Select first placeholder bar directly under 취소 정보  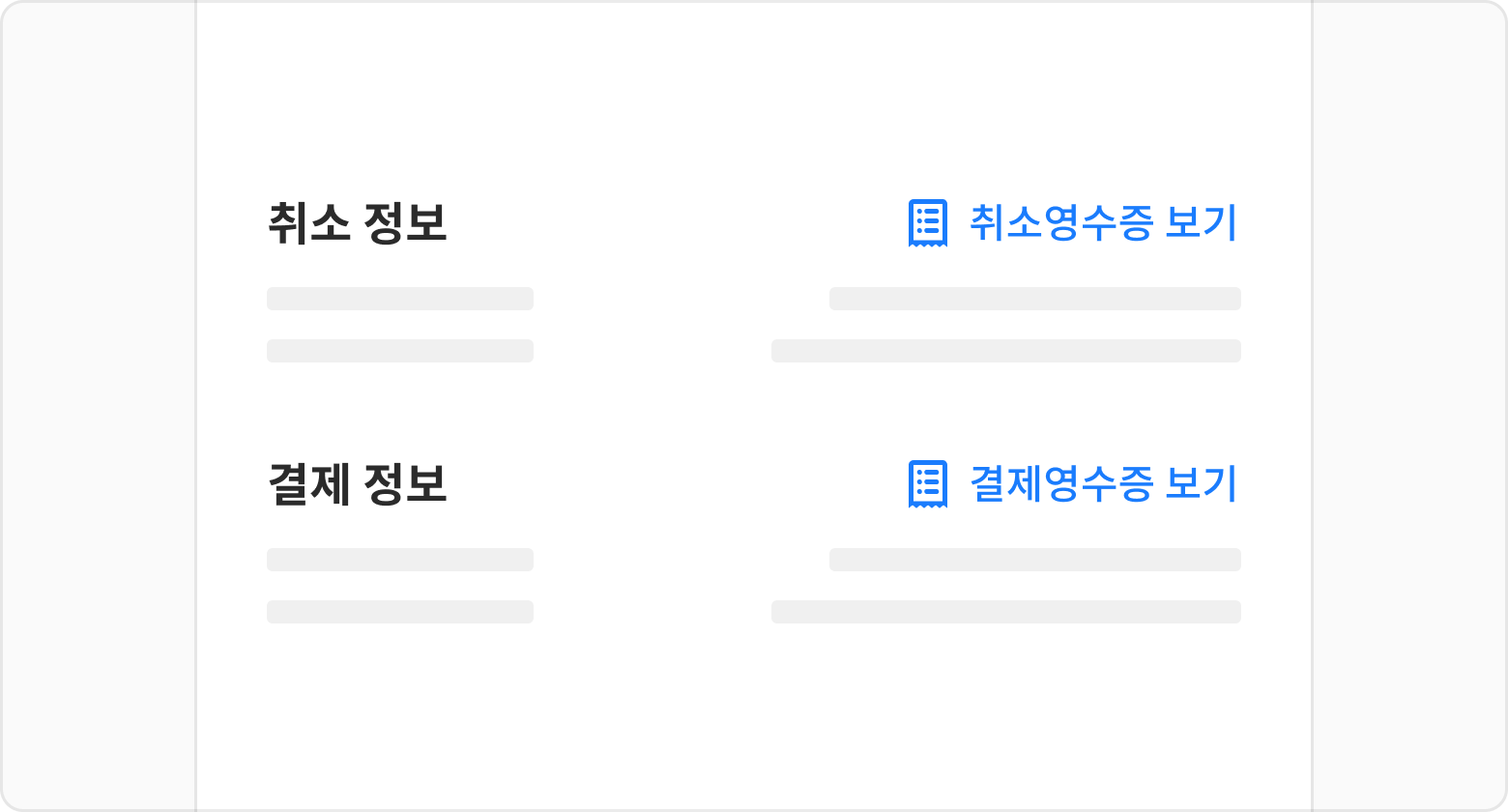click(399, 299)
